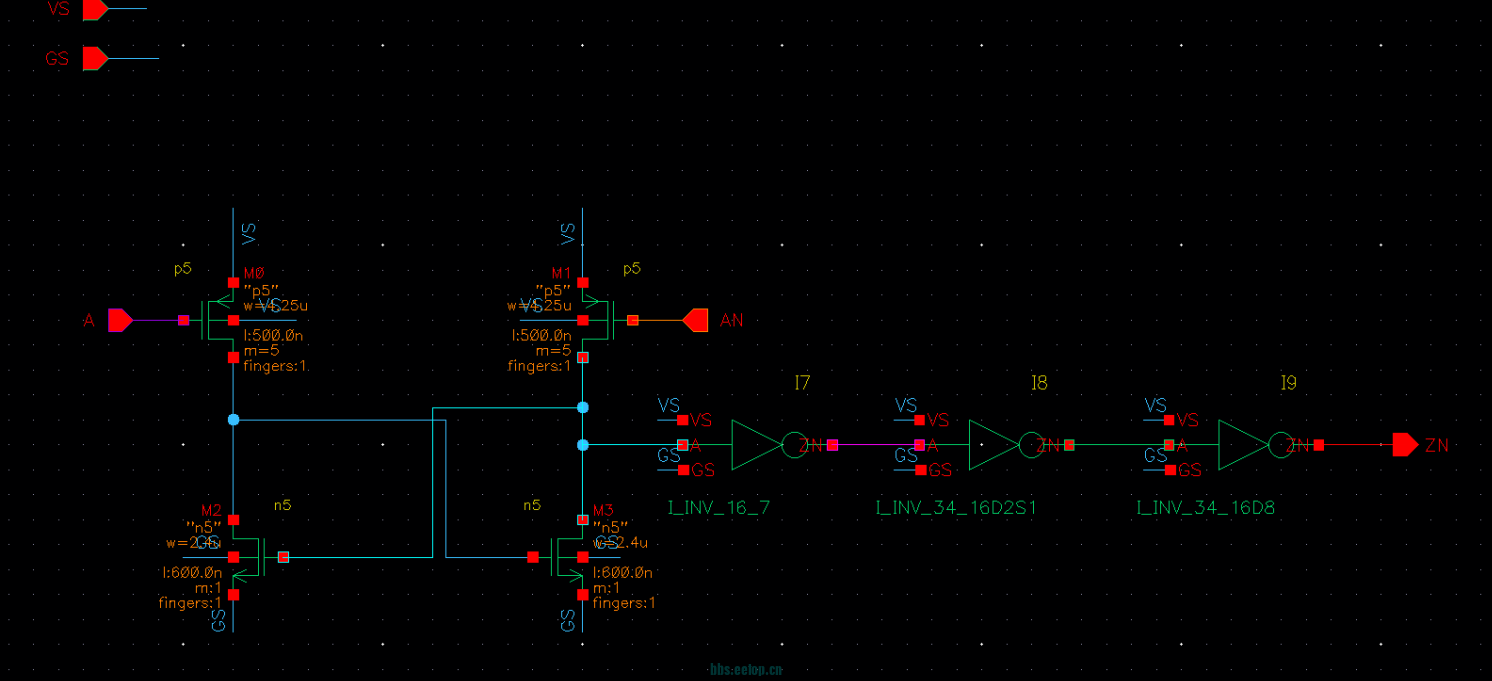The image size is (1492, 681).
Task: Click M1's m=5 multiplier text
Action: click(554, 351)
